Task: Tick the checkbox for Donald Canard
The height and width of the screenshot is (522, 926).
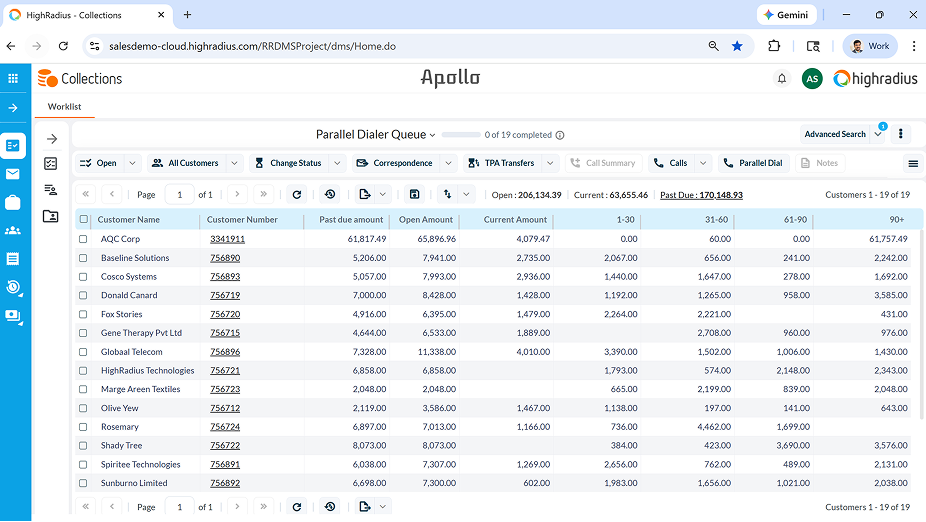Action: coord(83,295)
